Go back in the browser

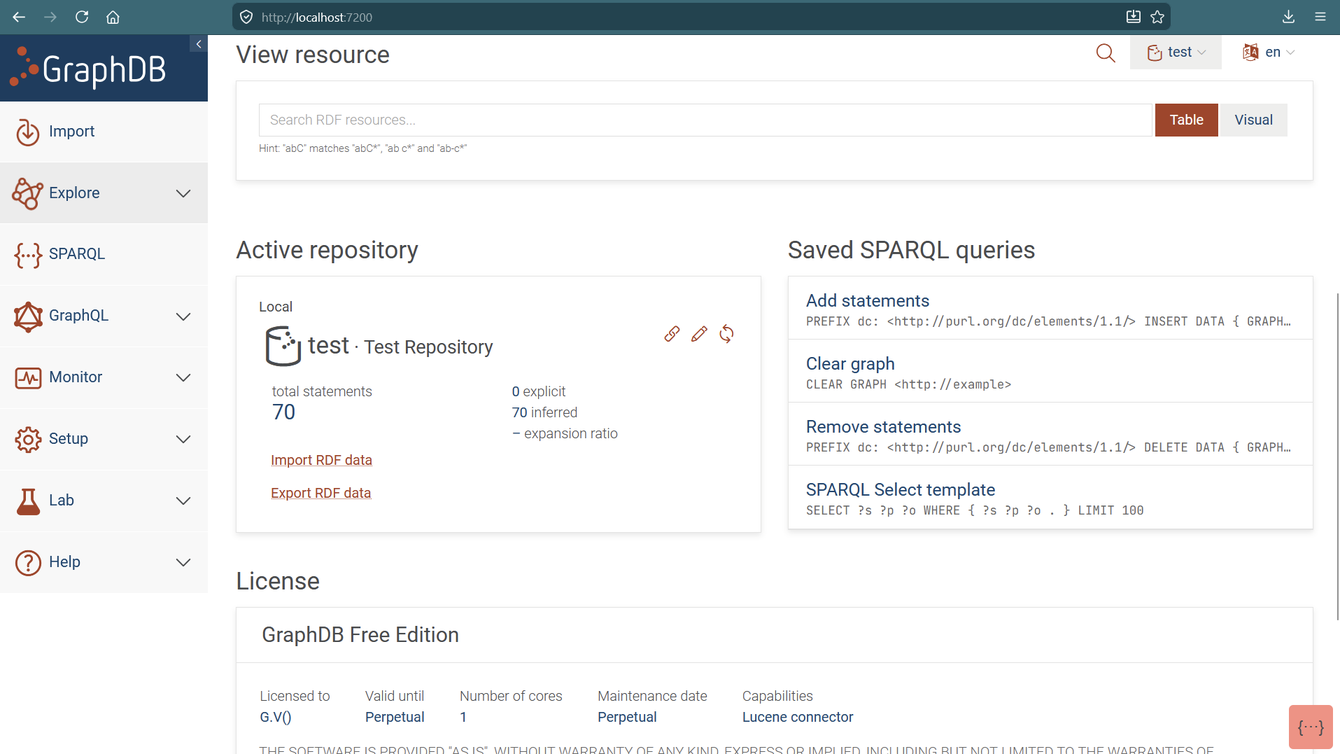coord(19,17)
